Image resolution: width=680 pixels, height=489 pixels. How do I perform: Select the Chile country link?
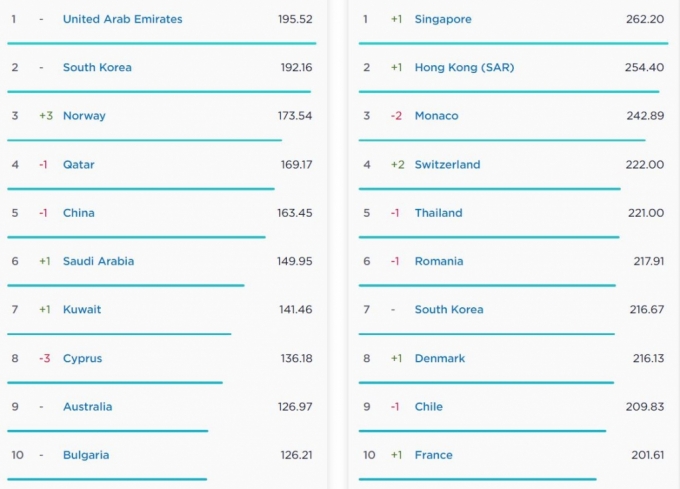click(428, 407)
